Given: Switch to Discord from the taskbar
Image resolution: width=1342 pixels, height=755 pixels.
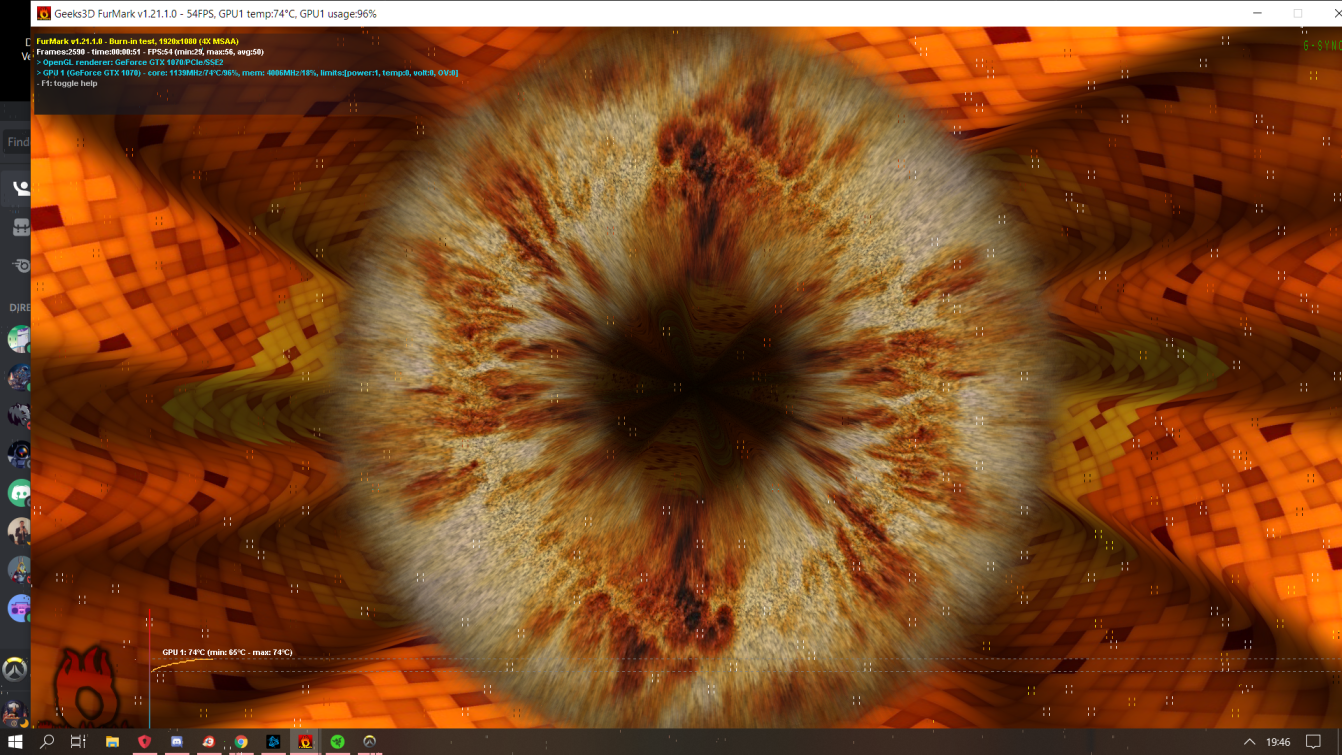Looking at the screenshot, I should click(x=177, y=742).
